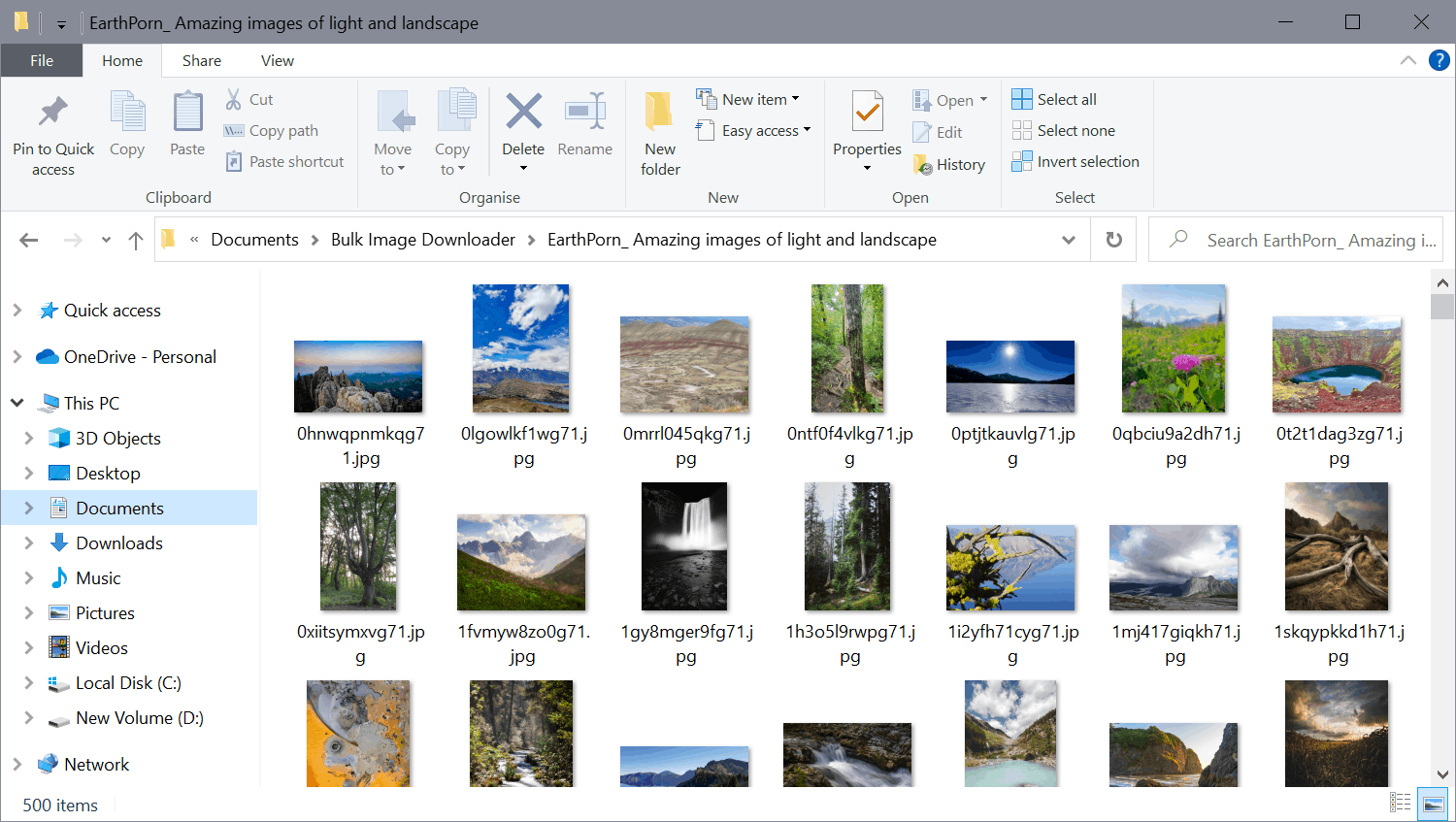1456x822 pixels.
Task: Collapse the This PC tree node
Action: (x=17, y=402)
